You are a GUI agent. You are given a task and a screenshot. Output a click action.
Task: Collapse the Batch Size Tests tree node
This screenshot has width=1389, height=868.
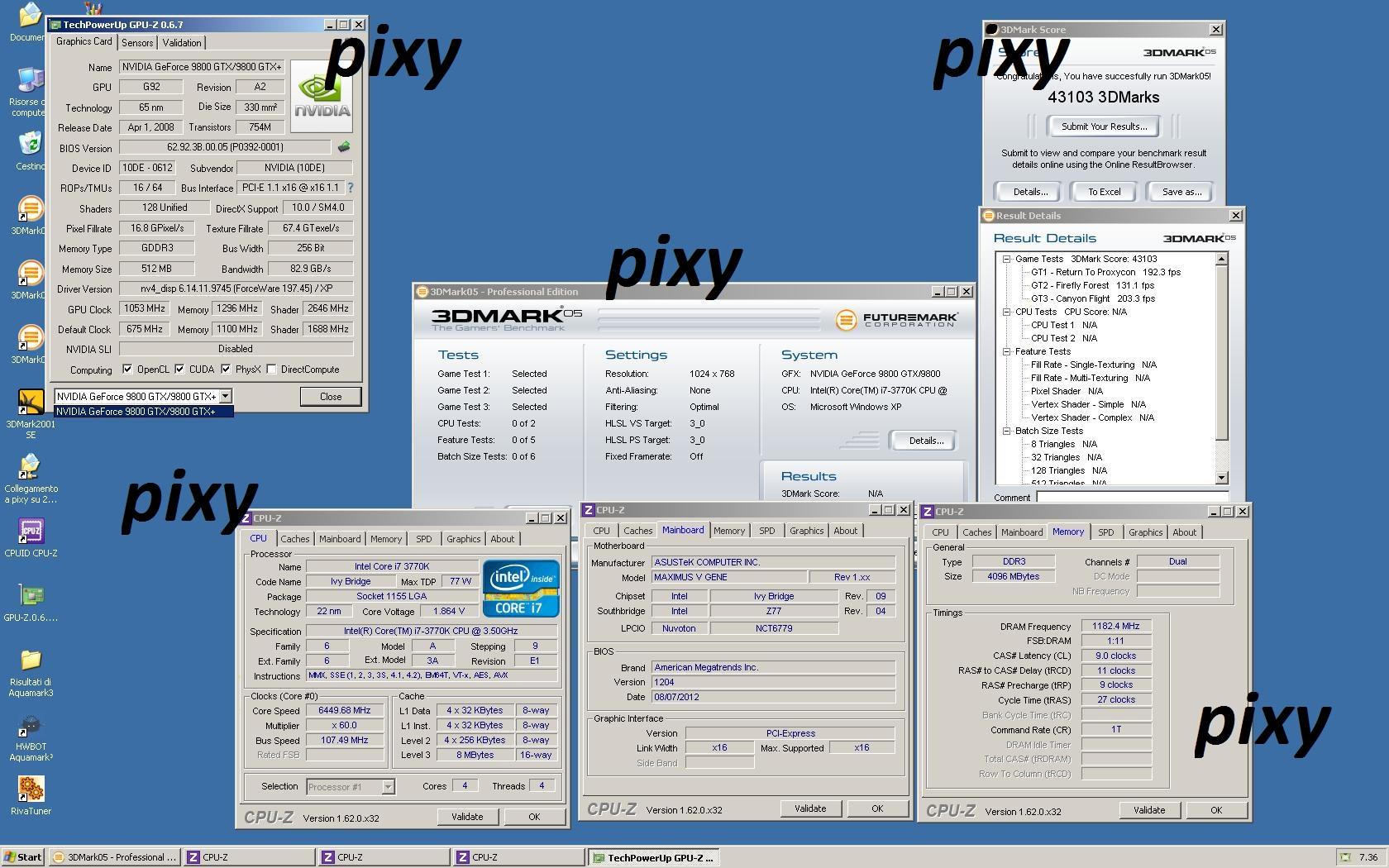click(x=1007, y=431)
